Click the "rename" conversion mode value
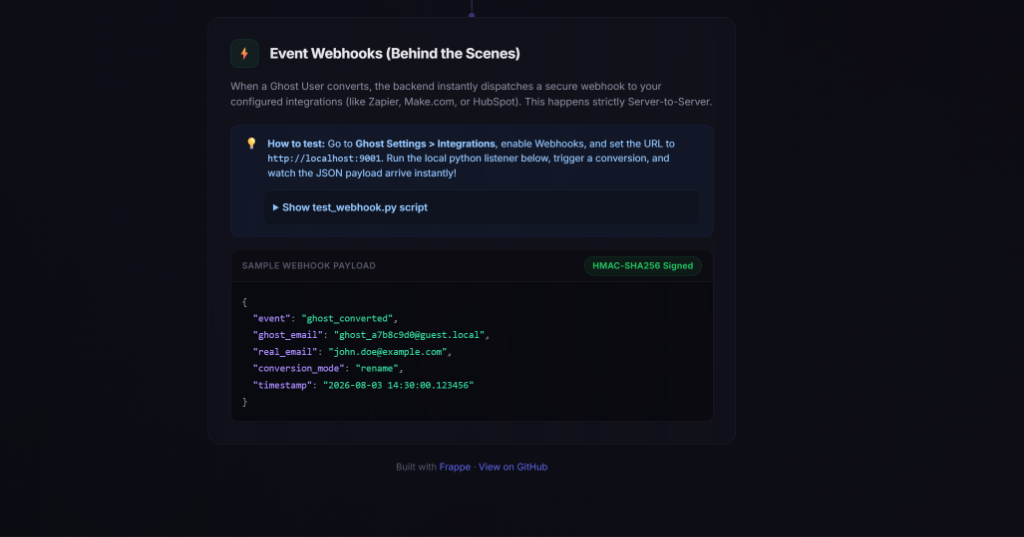The height and width of the screenshot is (537, 1024). pos(377,368)
